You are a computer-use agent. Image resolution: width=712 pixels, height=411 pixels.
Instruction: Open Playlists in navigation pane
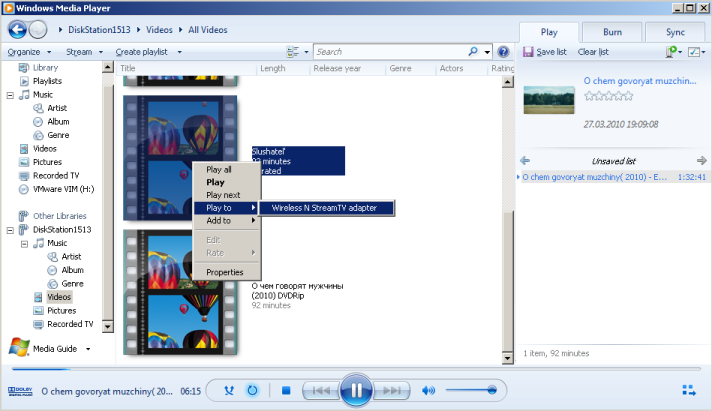click(x=47, y=81)
